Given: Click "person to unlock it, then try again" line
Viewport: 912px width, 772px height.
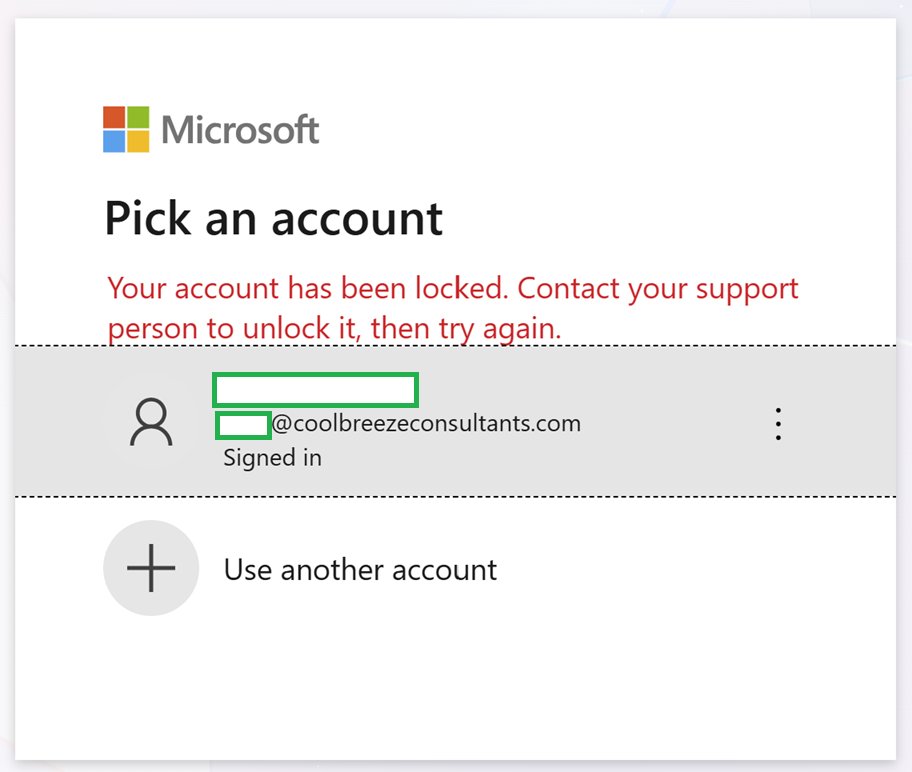Looking at the screenshot, I should (334, 329).
